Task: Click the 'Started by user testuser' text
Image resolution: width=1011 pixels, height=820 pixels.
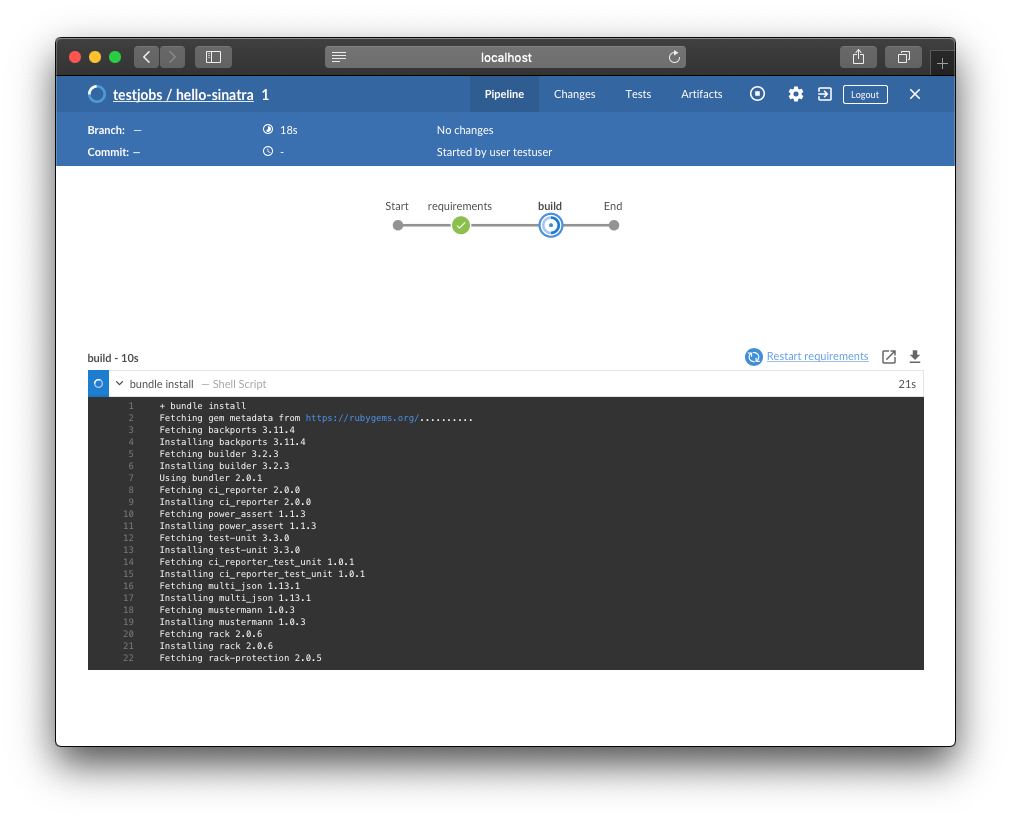Action: click(x=494, y=152)
